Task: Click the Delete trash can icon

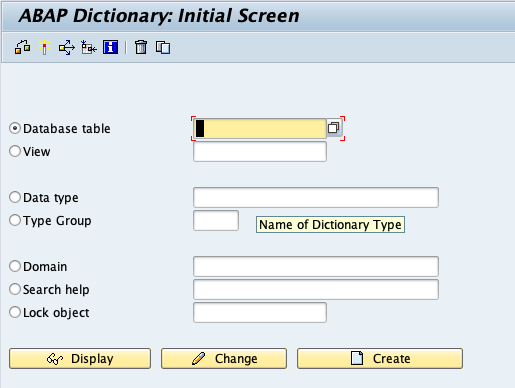Action: (141, 47)
